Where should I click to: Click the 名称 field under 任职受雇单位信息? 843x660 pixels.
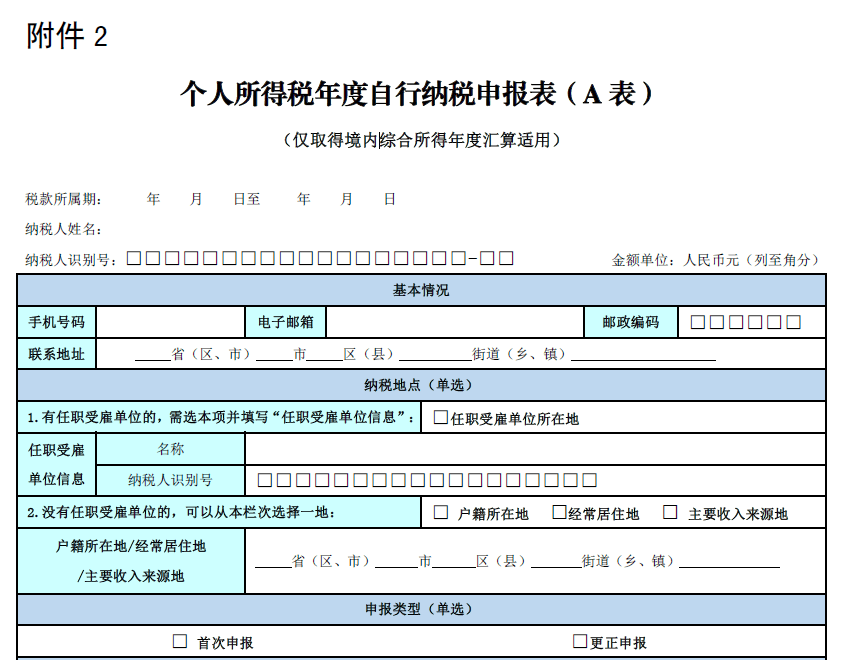click(450, 449)
